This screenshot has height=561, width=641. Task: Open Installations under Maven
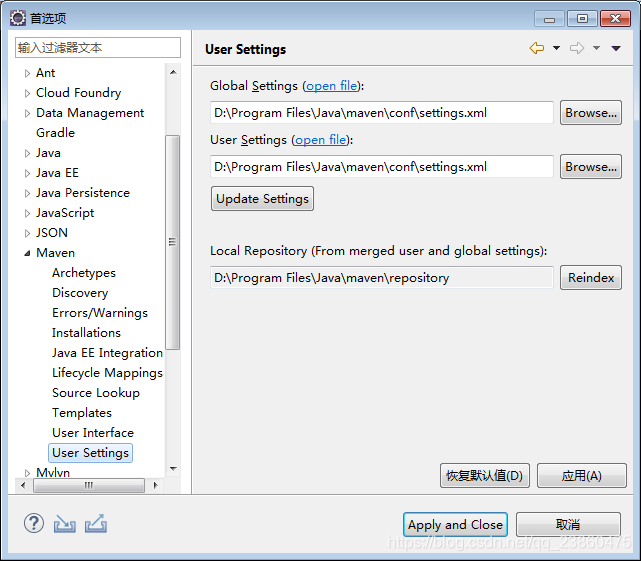(86, 332)
